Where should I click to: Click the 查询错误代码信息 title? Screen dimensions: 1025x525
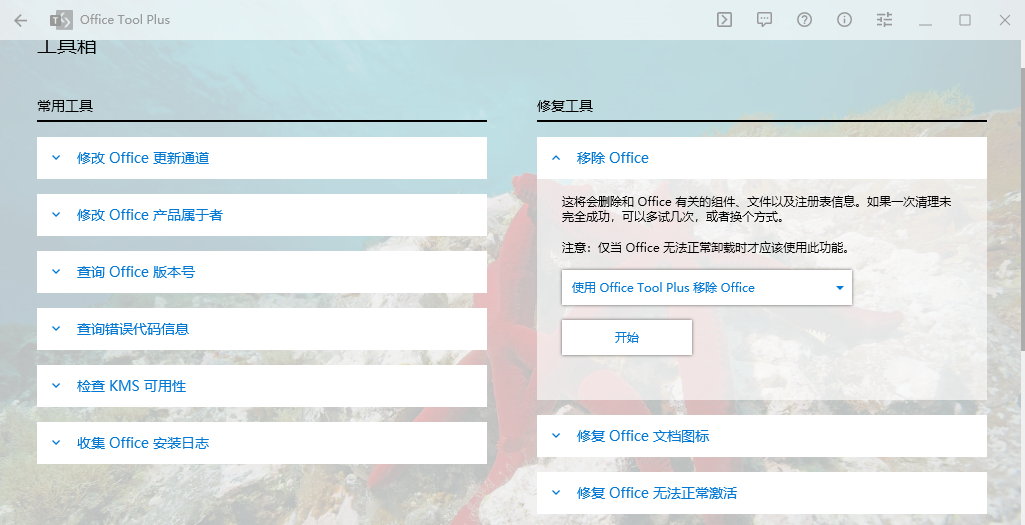(133, 329)
